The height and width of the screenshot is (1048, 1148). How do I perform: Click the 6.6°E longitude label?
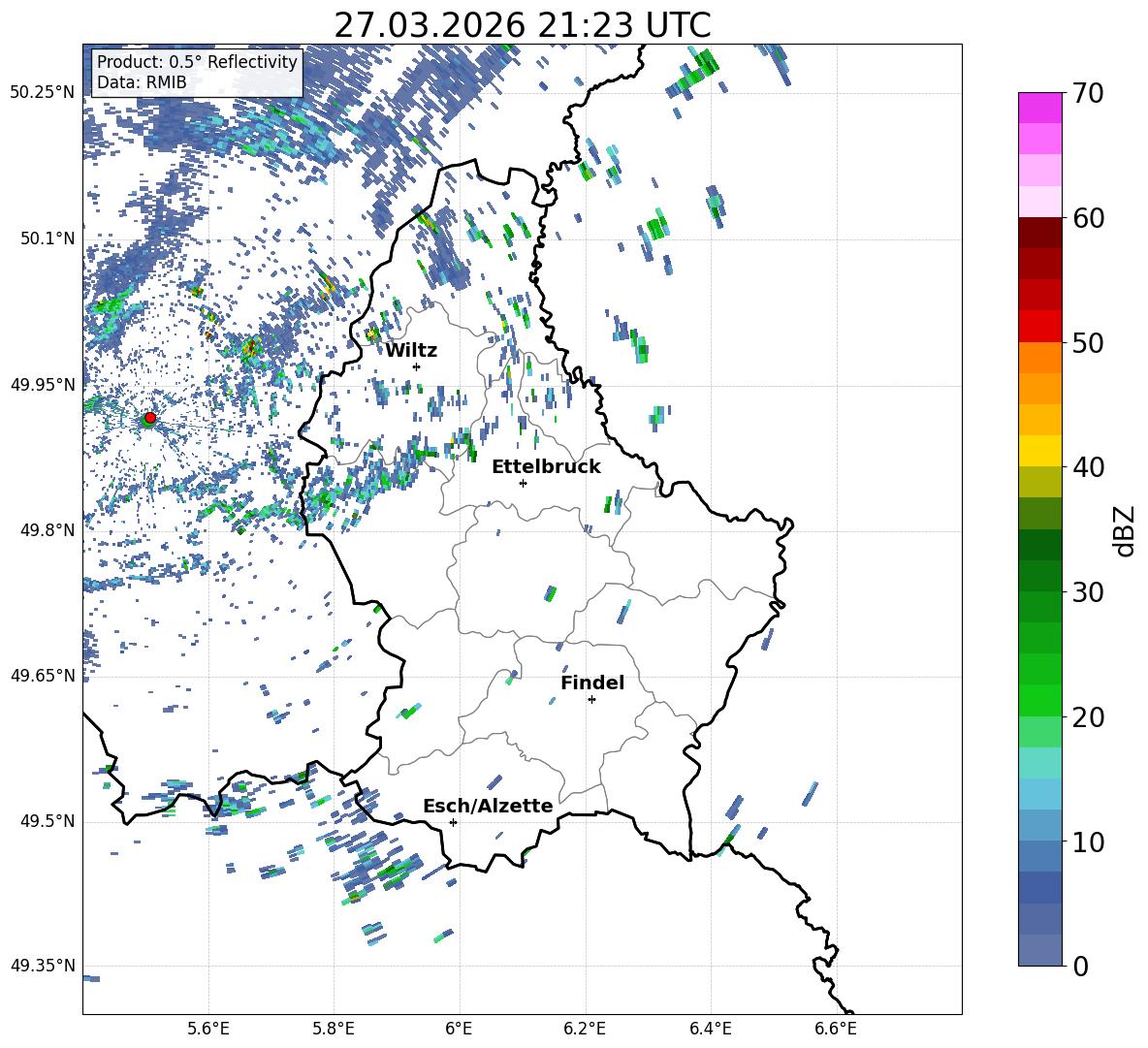point(836,1029)
